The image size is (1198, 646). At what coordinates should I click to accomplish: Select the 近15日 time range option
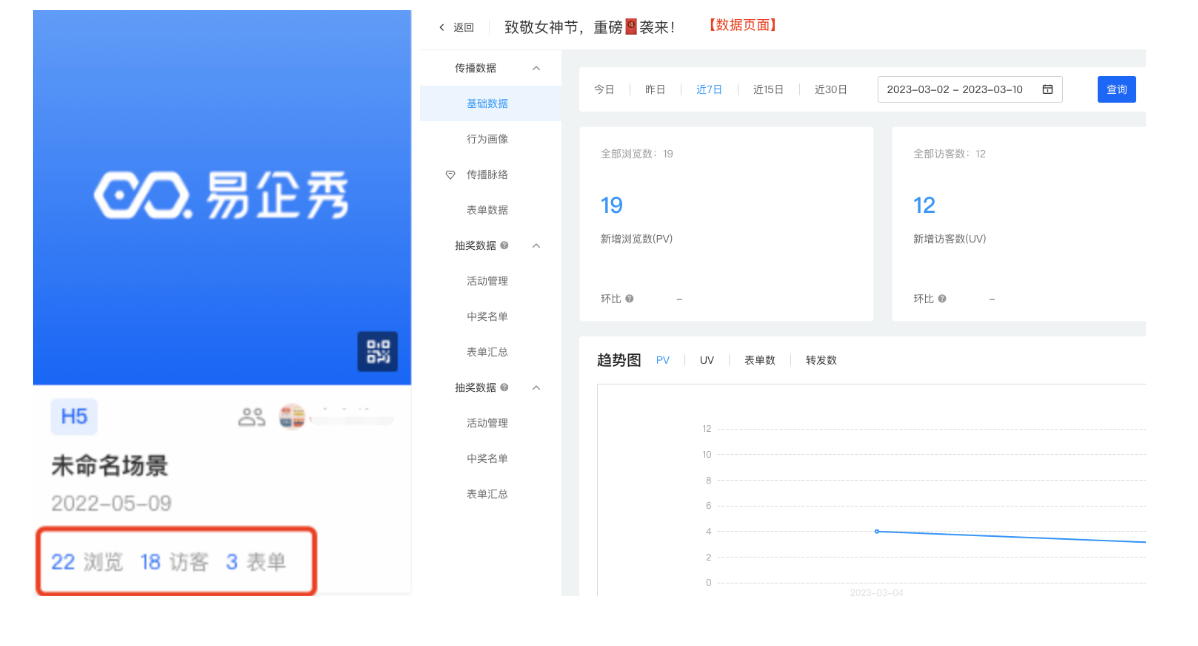click(768, 89)
